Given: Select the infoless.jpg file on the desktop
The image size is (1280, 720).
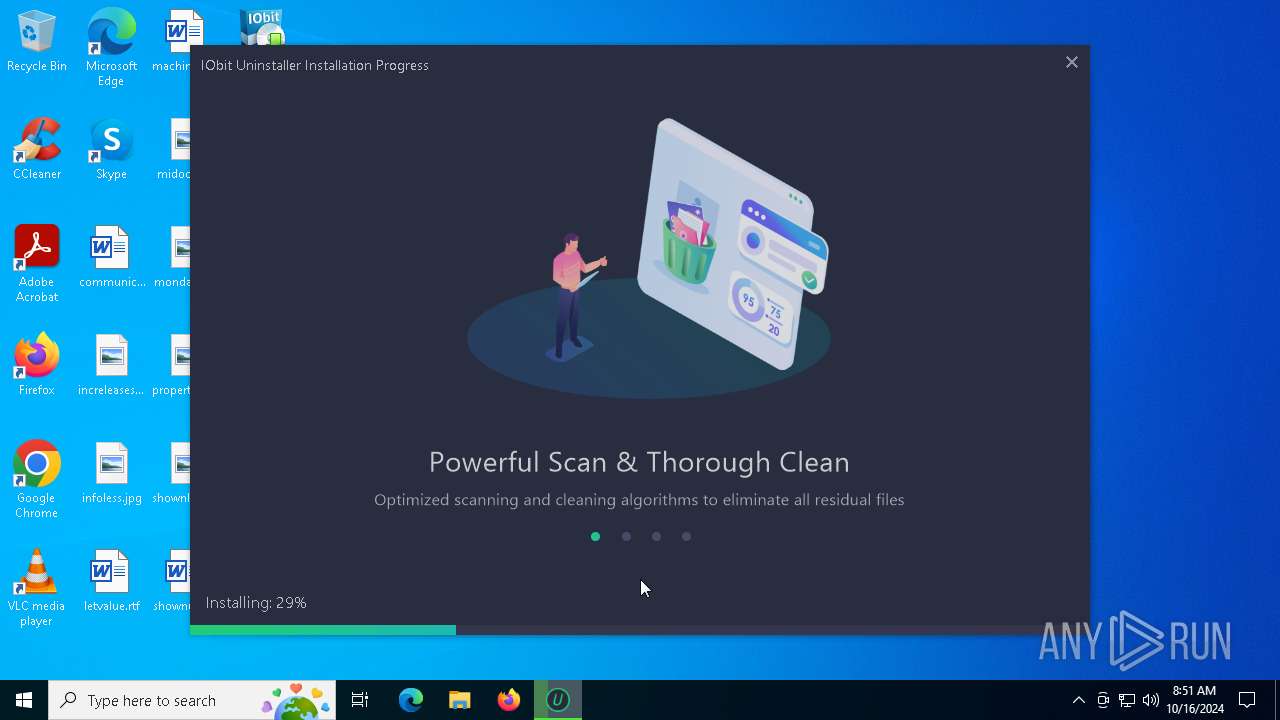Looking at the screenshot, I should tap(111, 474).
